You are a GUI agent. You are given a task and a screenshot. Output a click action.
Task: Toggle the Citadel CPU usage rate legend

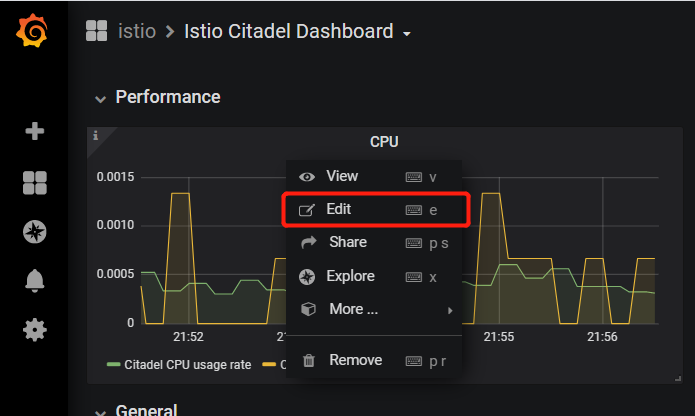click(x=187, y=365)
